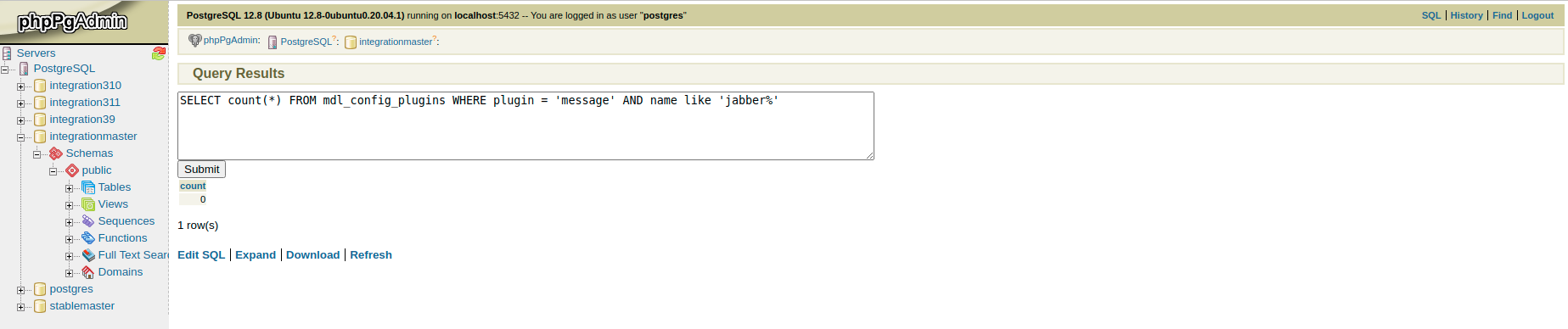Expand the stablemaster database node
The width and height of the screenshot is (1568, 329).
(x=20, y=307)
